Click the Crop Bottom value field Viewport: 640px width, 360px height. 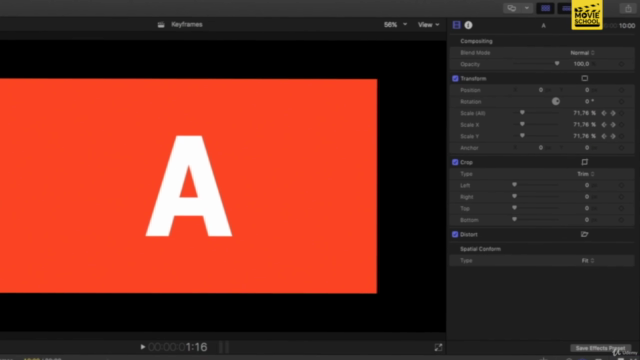point(587,220)
